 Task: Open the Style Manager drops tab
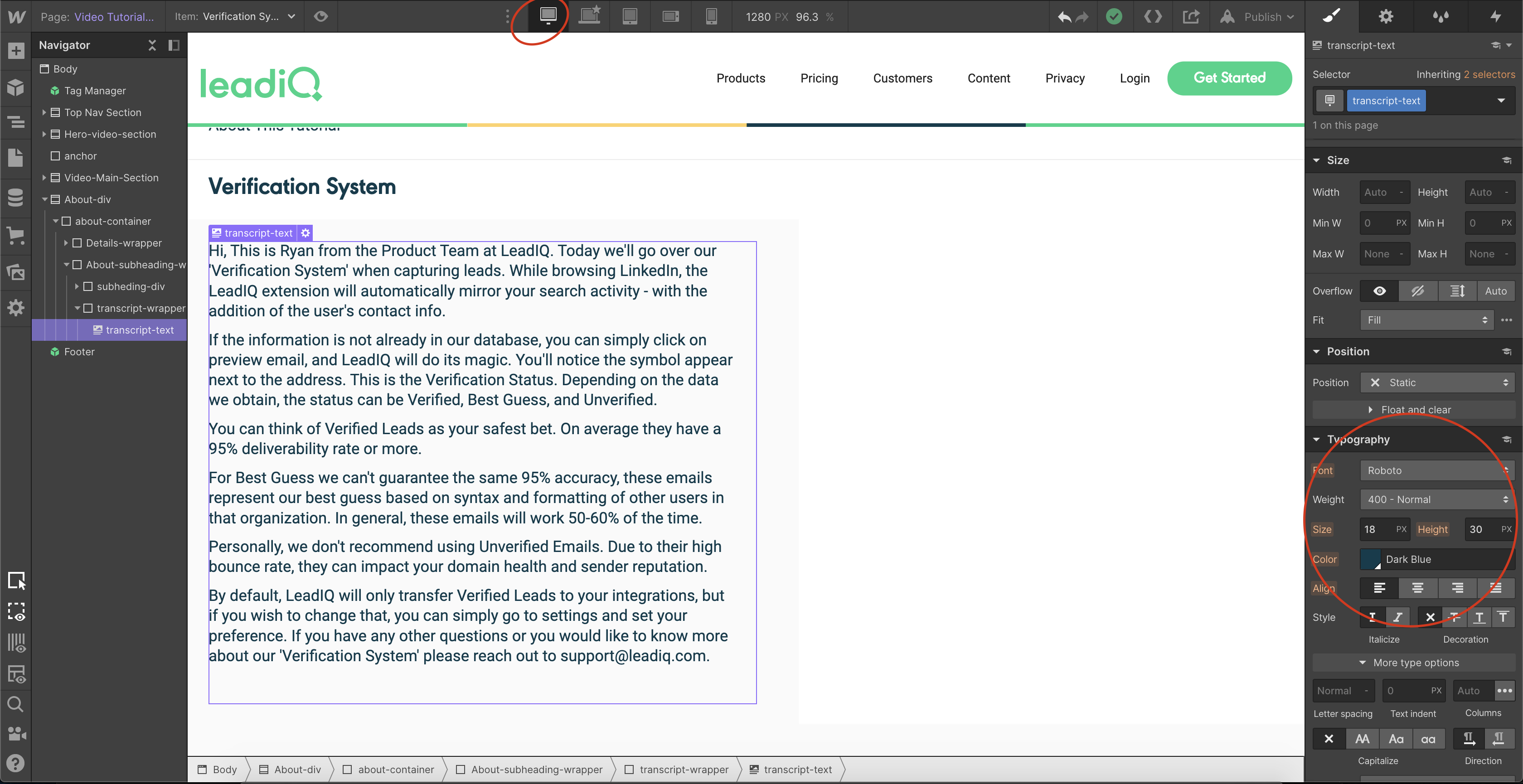tap(1441, 16)
